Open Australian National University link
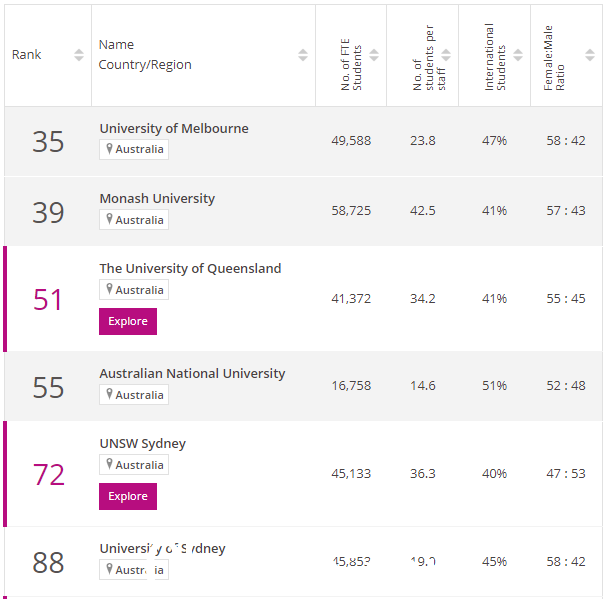The image size is (606, 599). click(192, 373)
